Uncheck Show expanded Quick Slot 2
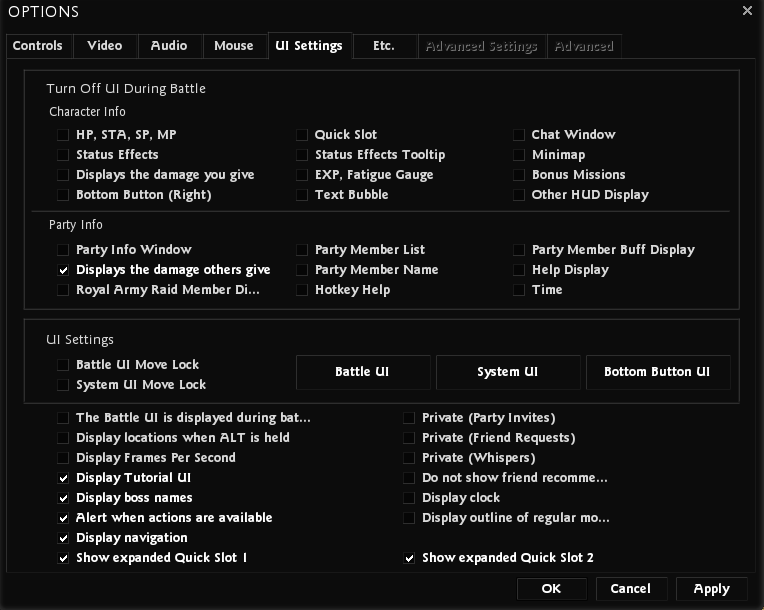The image size is (764, 610). point(409,558)
